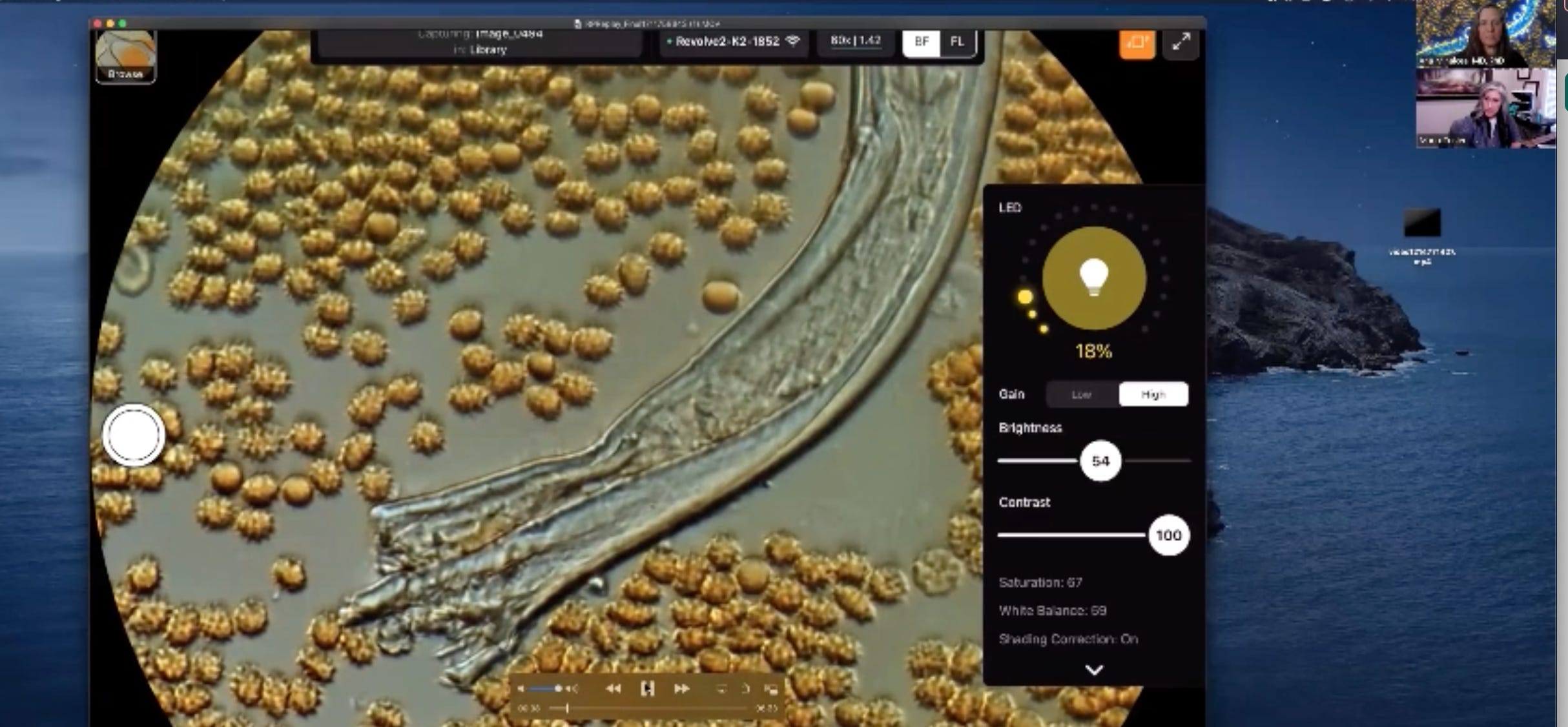This screenshot has width=1568, height=727.
Task: Set Gain to High
Action: coord(1153,394)
